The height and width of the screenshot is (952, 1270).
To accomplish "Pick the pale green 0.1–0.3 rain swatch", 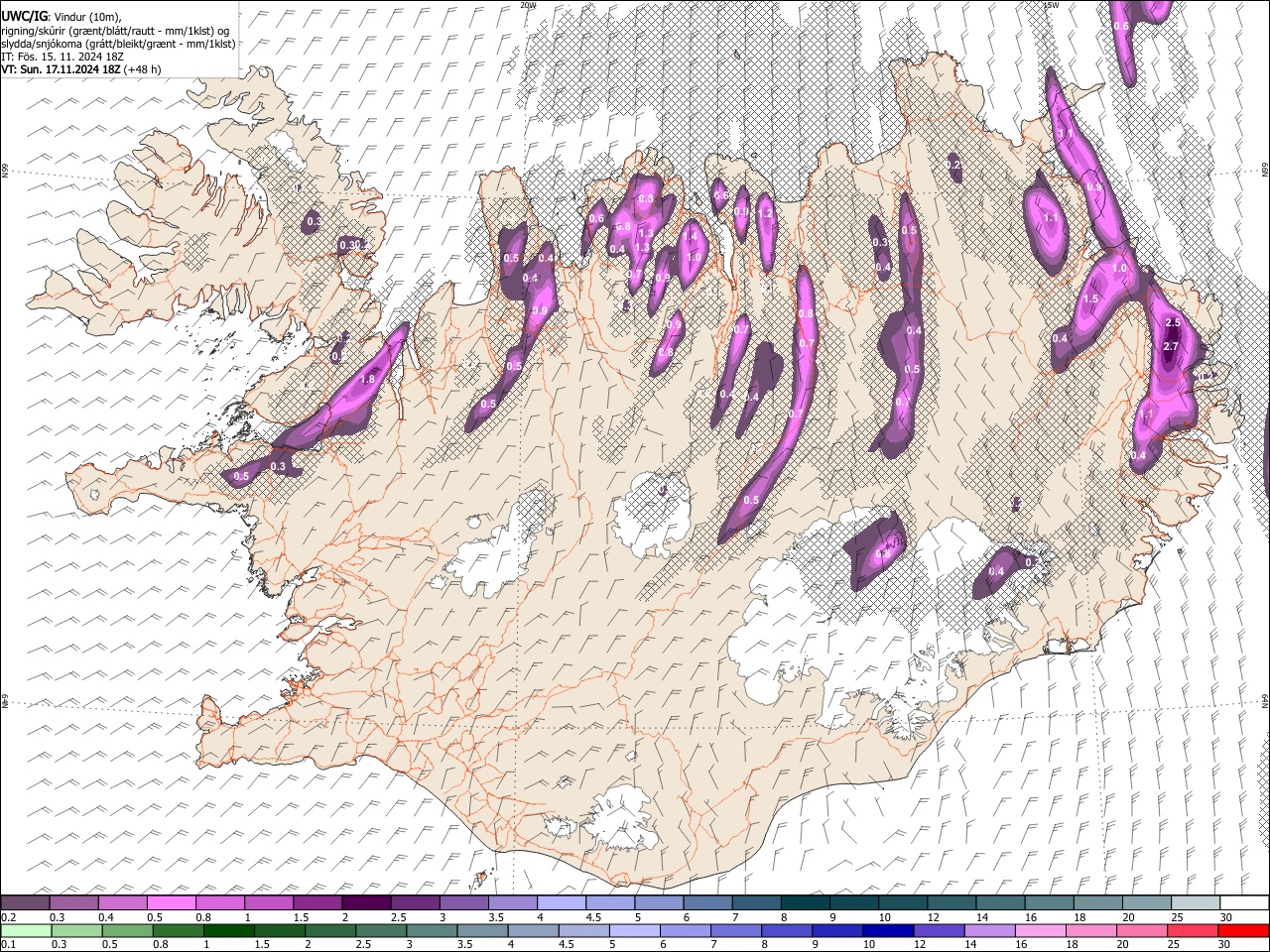I will 26,931.
